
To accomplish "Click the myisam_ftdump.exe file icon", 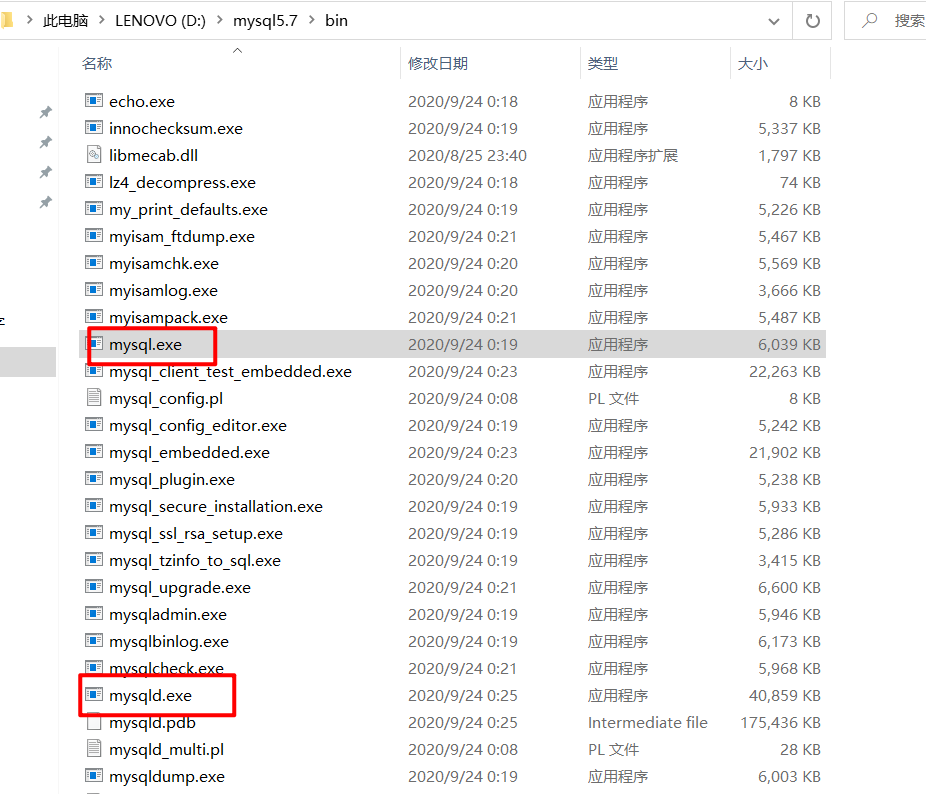I will pyautogui.click(x=94, y=236).
